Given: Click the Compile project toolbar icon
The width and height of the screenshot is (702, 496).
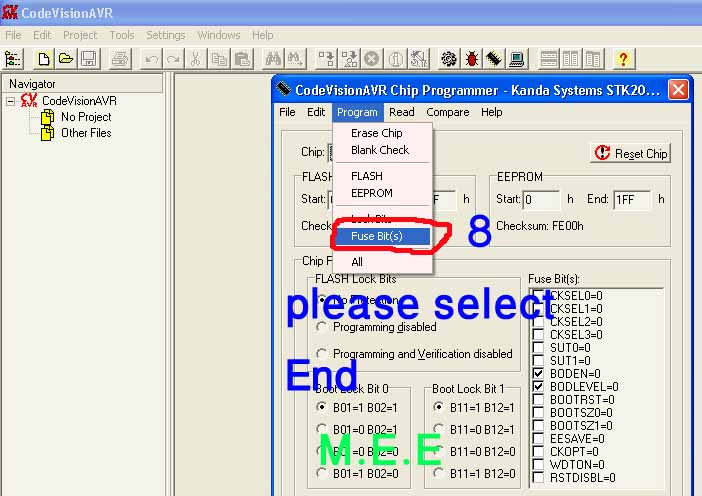Looking at the screenshot, I should pyautogui.click(x=326, y=59).
